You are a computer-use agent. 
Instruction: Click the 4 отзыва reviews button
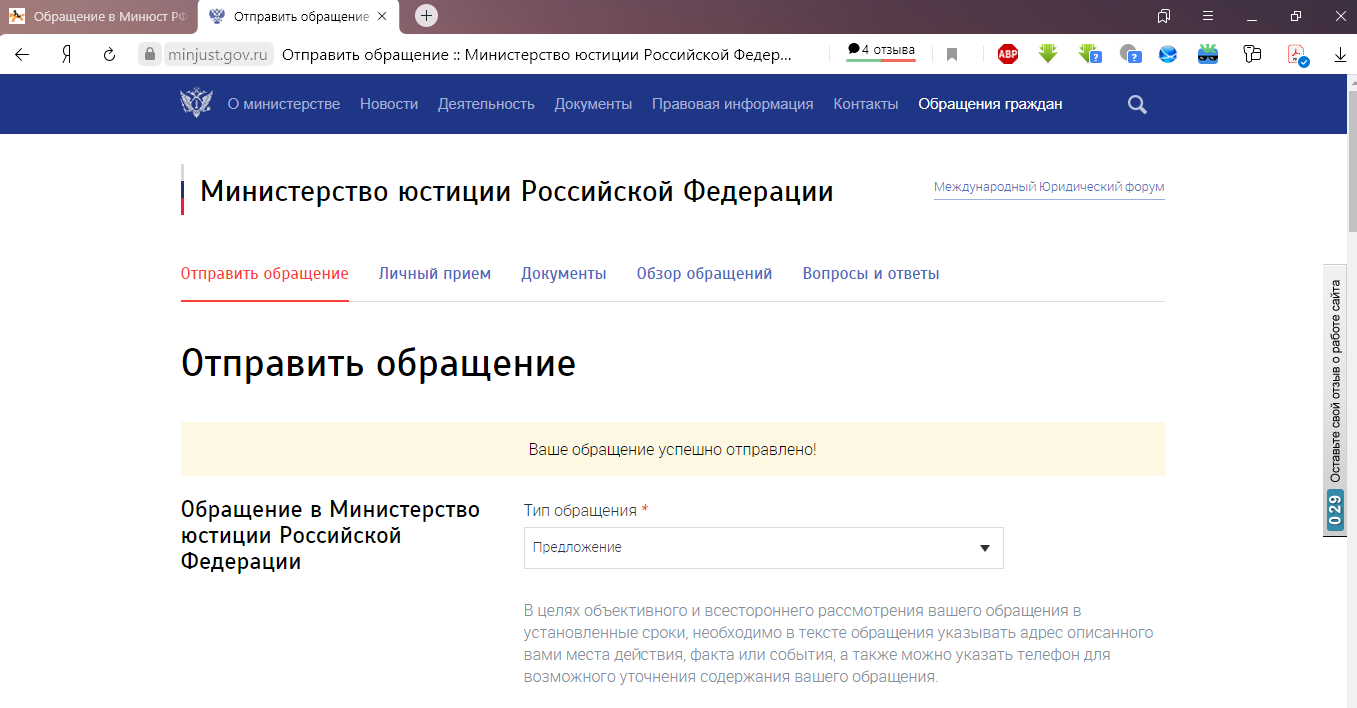(881, 51)
